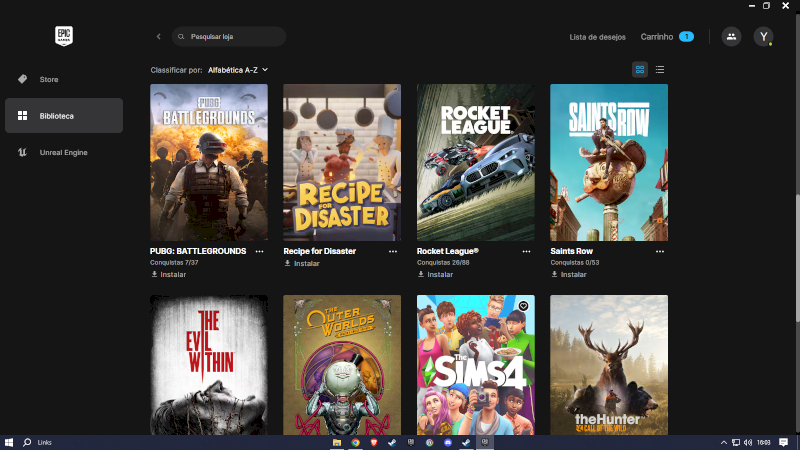The image size is (800, 450).
Task: Click the heart icon on The Sims 4
Action: (x=523, y=305)
